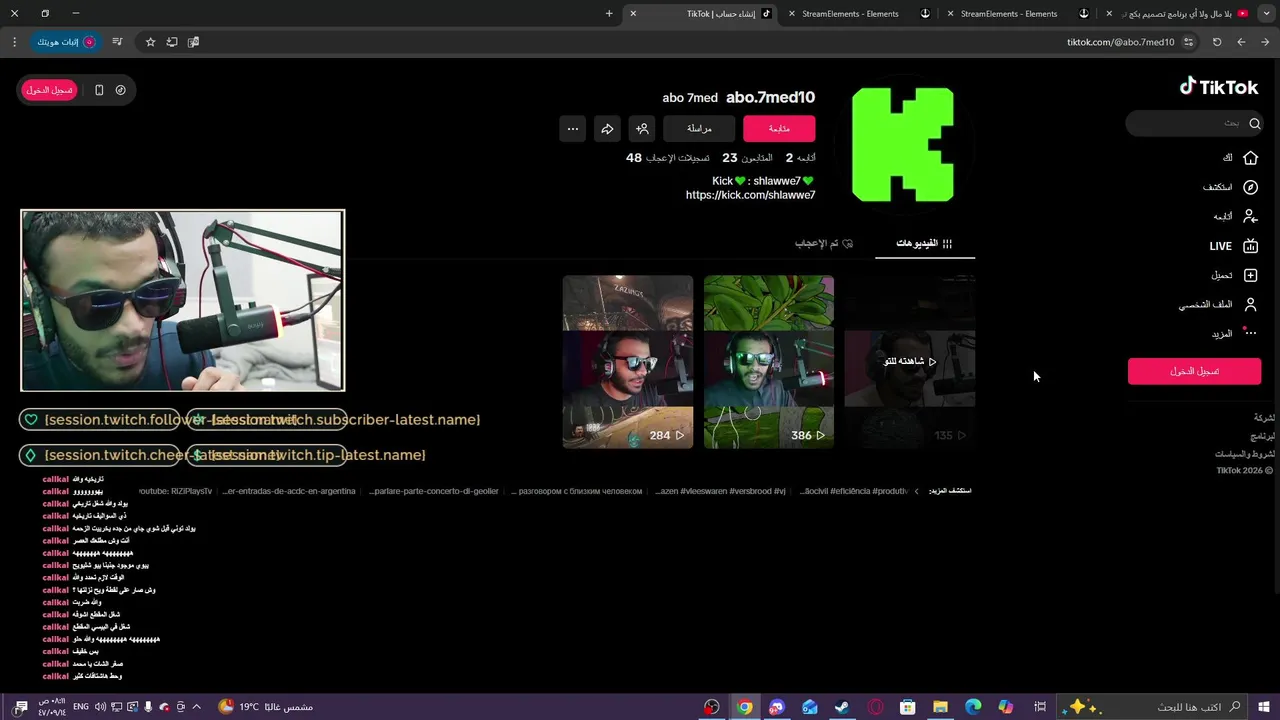
Task: Click the search magnifier icon in TikTok sidebar
Action: coord(1255,123)
